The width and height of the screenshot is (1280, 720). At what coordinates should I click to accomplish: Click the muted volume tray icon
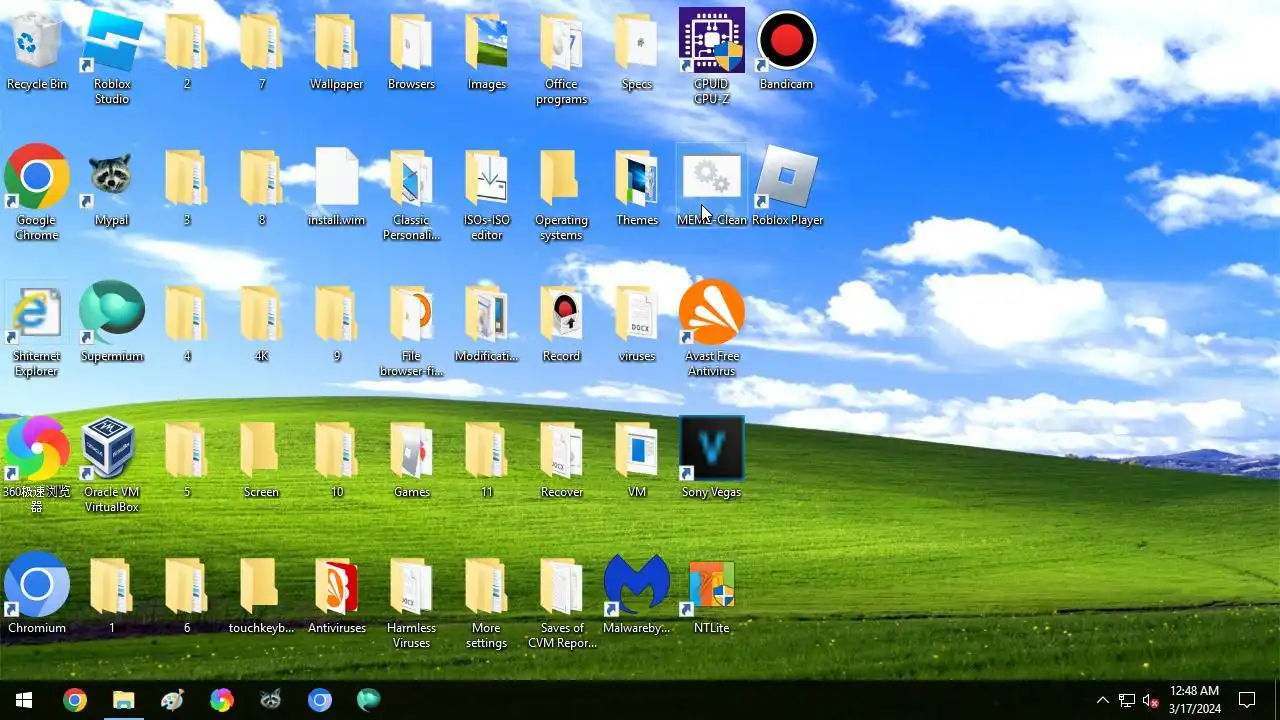tap(1151, 700)
